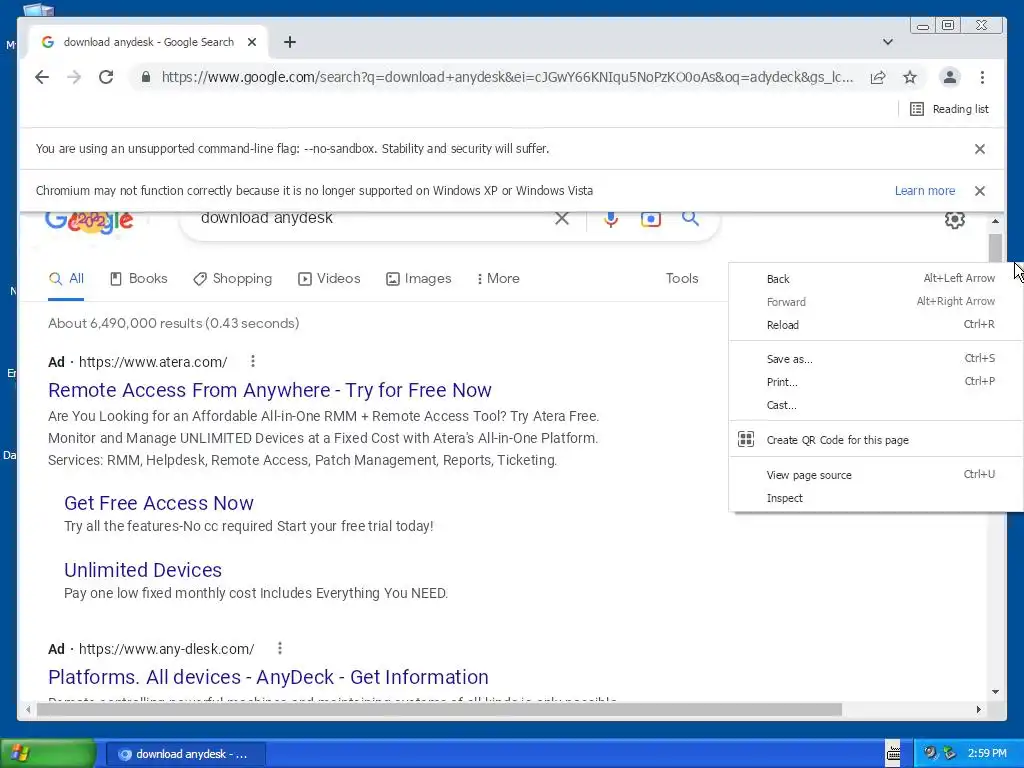
Task: Choose Reload in the context menu
Action: point(876,325)
